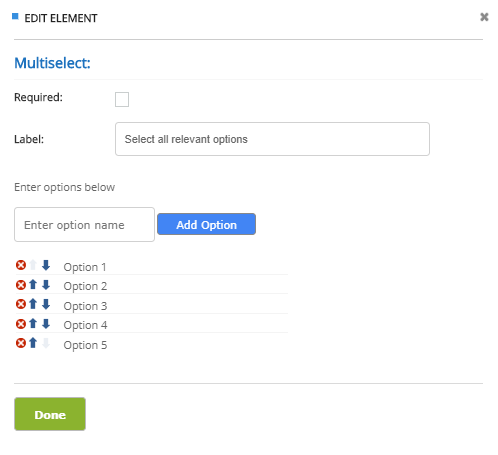This screenshot has height=455, width=498.
Task: Move Option 2 up with arrow
Action: pos(33,285)
